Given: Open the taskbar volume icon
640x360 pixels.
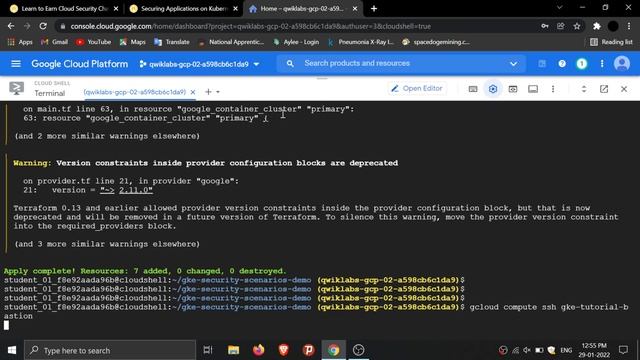Looking at the screenshot, I should point(527,350).
